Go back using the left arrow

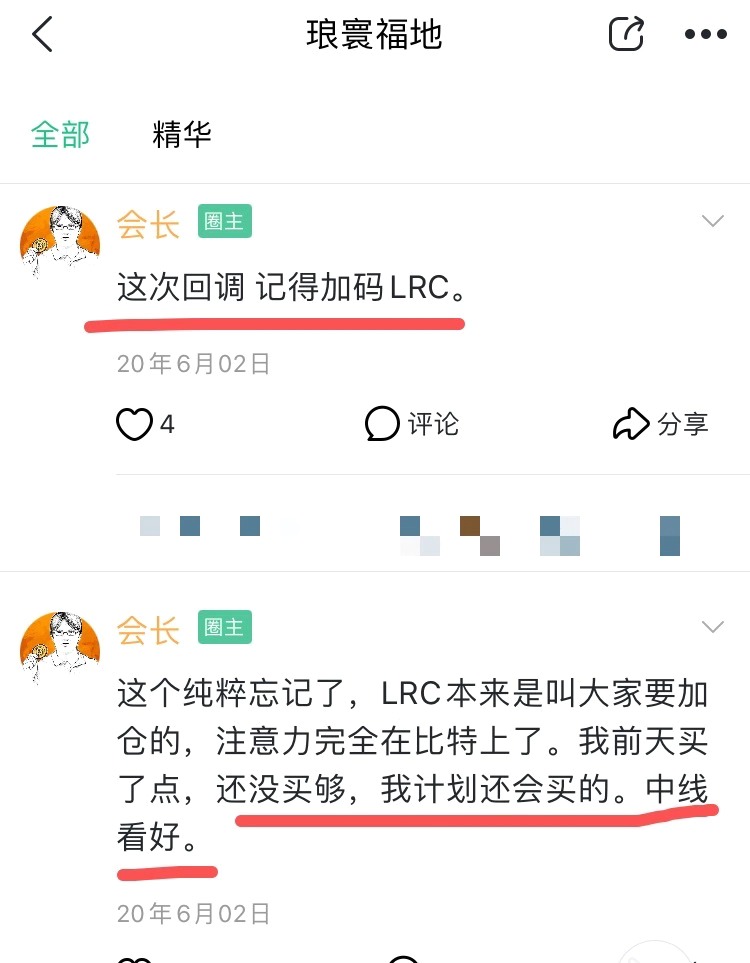click(42, 34)
